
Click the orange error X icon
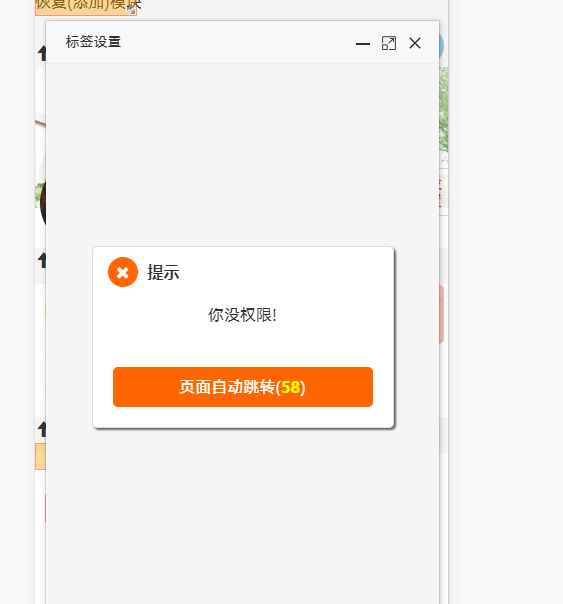[x=123, y=272]
